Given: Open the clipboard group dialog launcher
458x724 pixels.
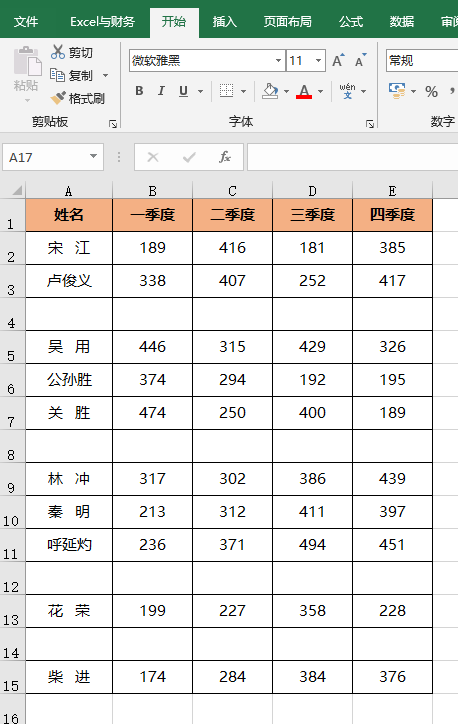Looking at the screenshot, I should (x=113, y=123).
